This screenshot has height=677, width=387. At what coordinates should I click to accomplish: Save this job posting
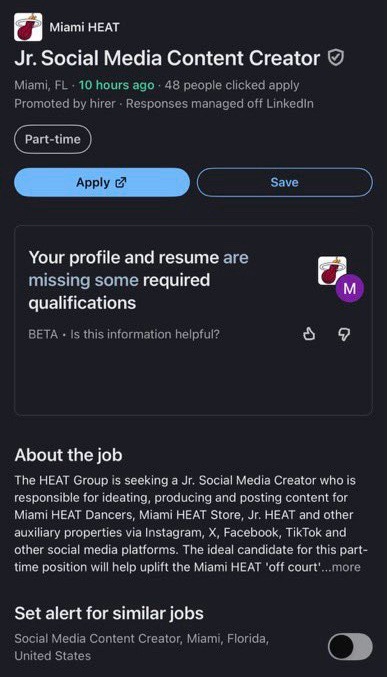point(285,182)
